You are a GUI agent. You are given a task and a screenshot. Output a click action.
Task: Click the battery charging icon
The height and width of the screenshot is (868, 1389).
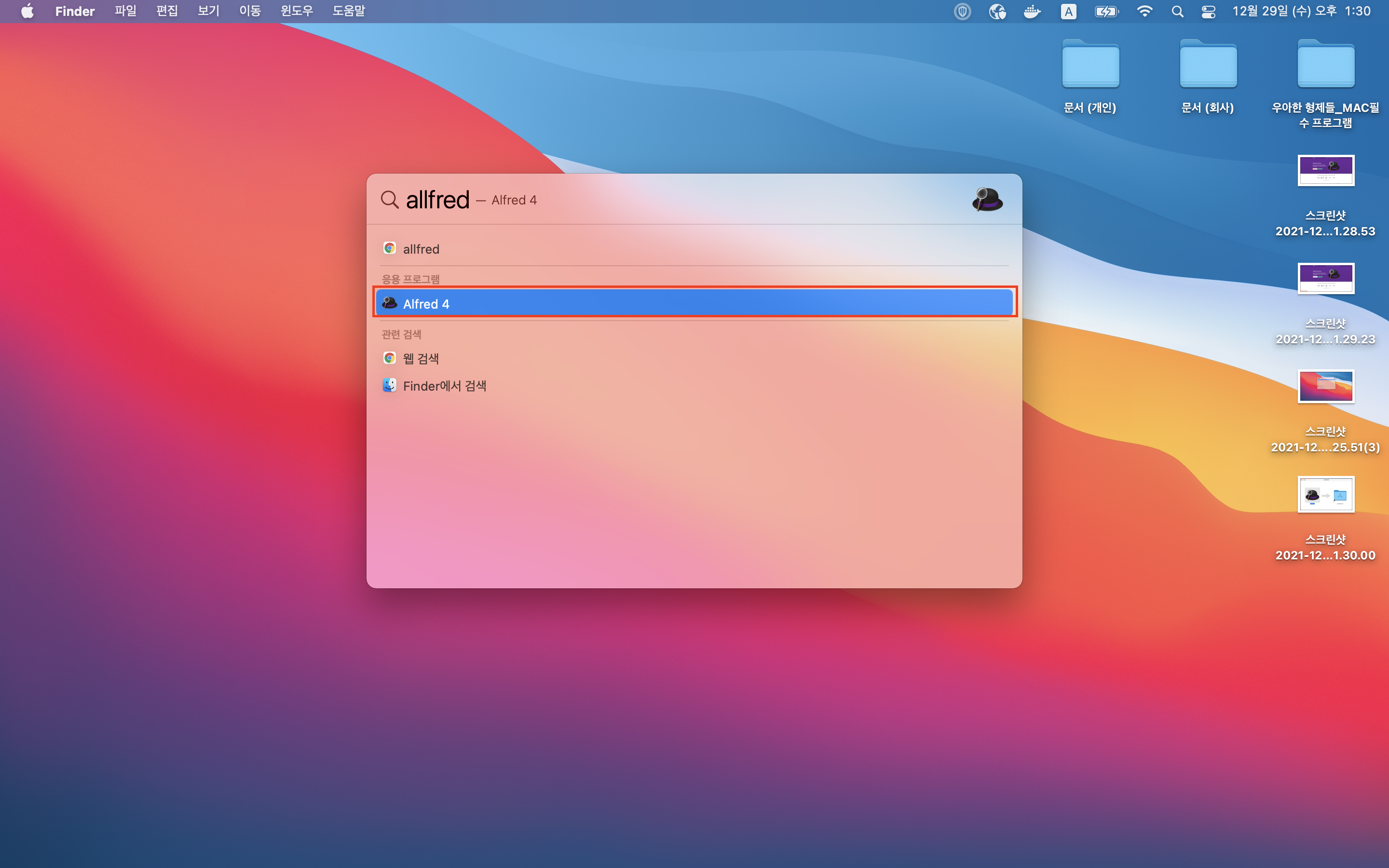[x=1105, y=12]
